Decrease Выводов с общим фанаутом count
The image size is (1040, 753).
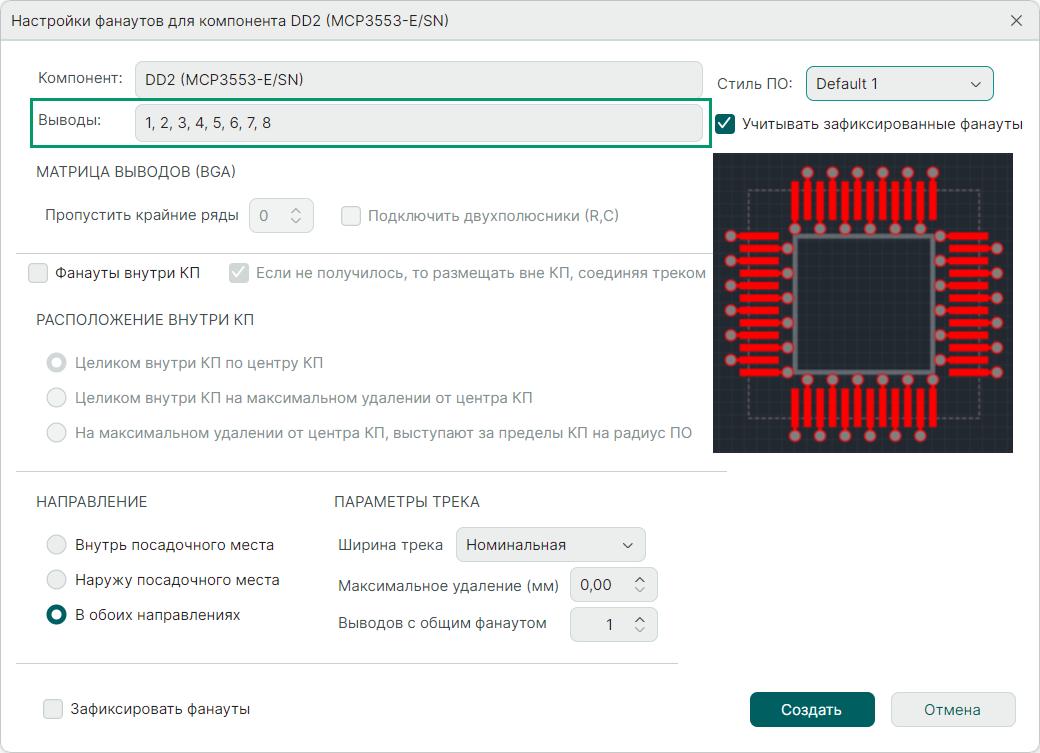640,630
